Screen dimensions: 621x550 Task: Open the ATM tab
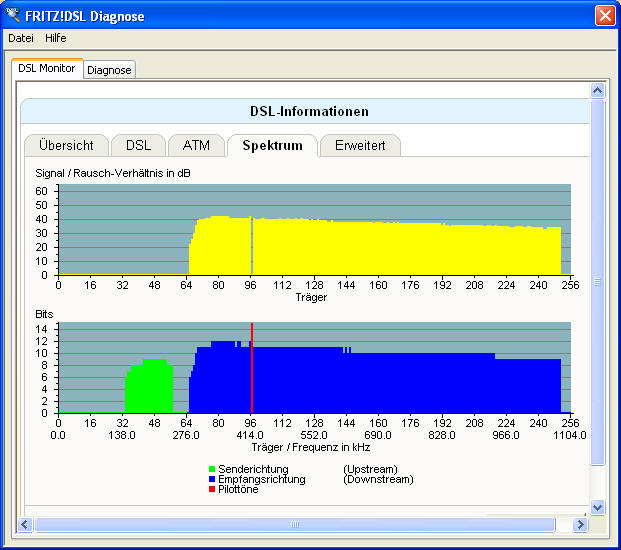(196, 145)
